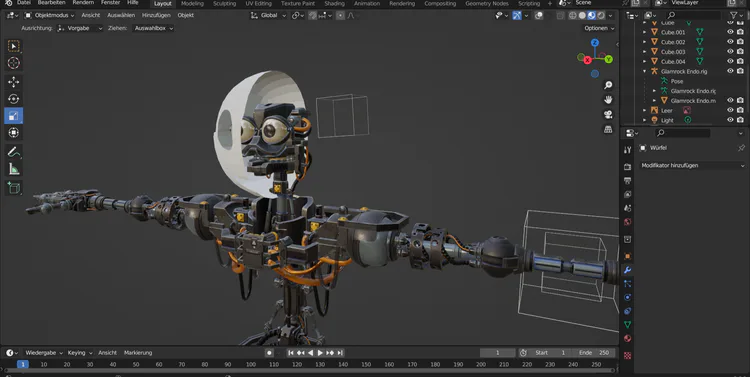Expand the Leer outliner item
Screen dimensions: 750x377
[x=644, y=111]
